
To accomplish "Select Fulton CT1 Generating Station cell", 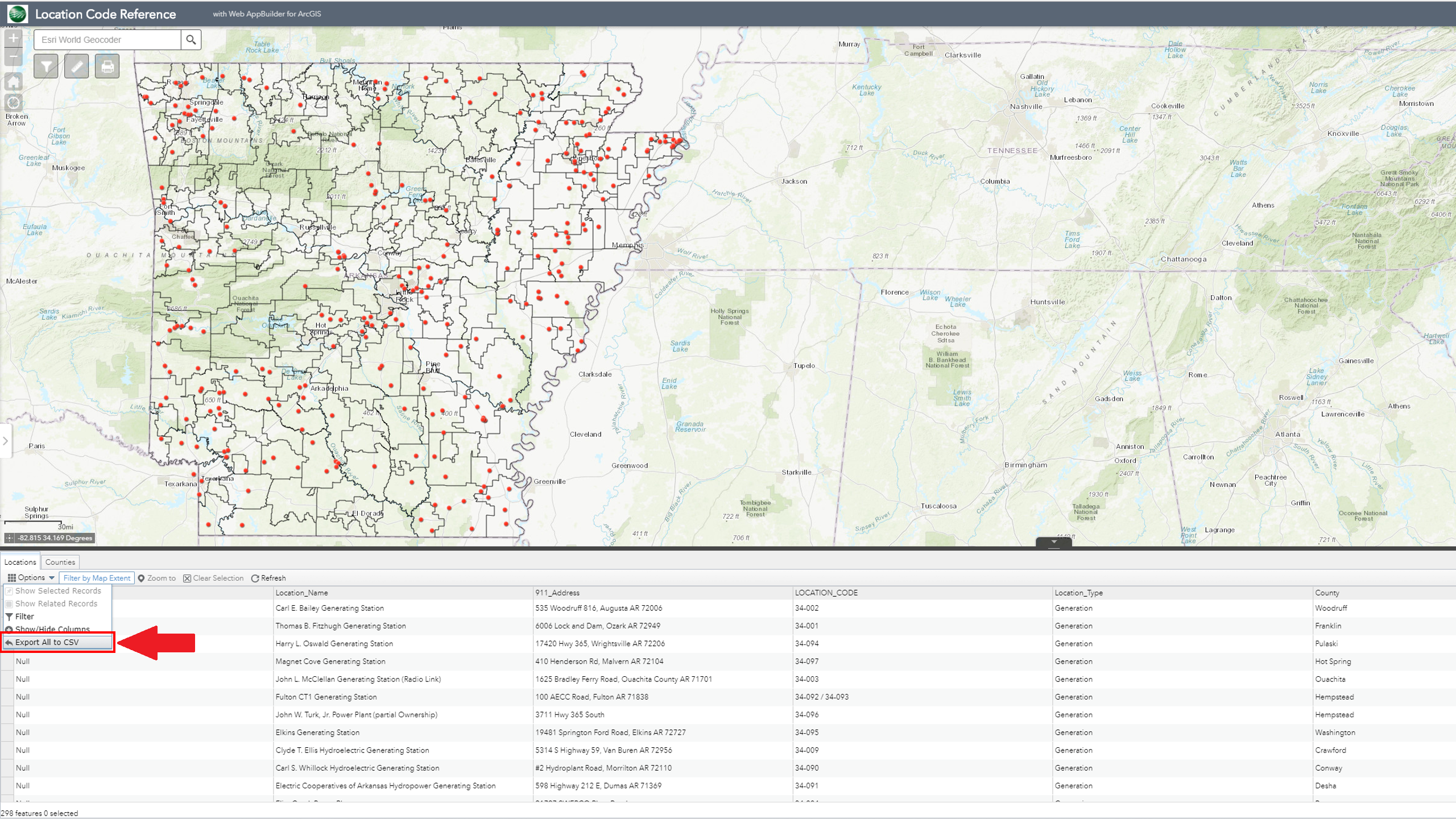I will pyautogui.click(x=403, y=697).
